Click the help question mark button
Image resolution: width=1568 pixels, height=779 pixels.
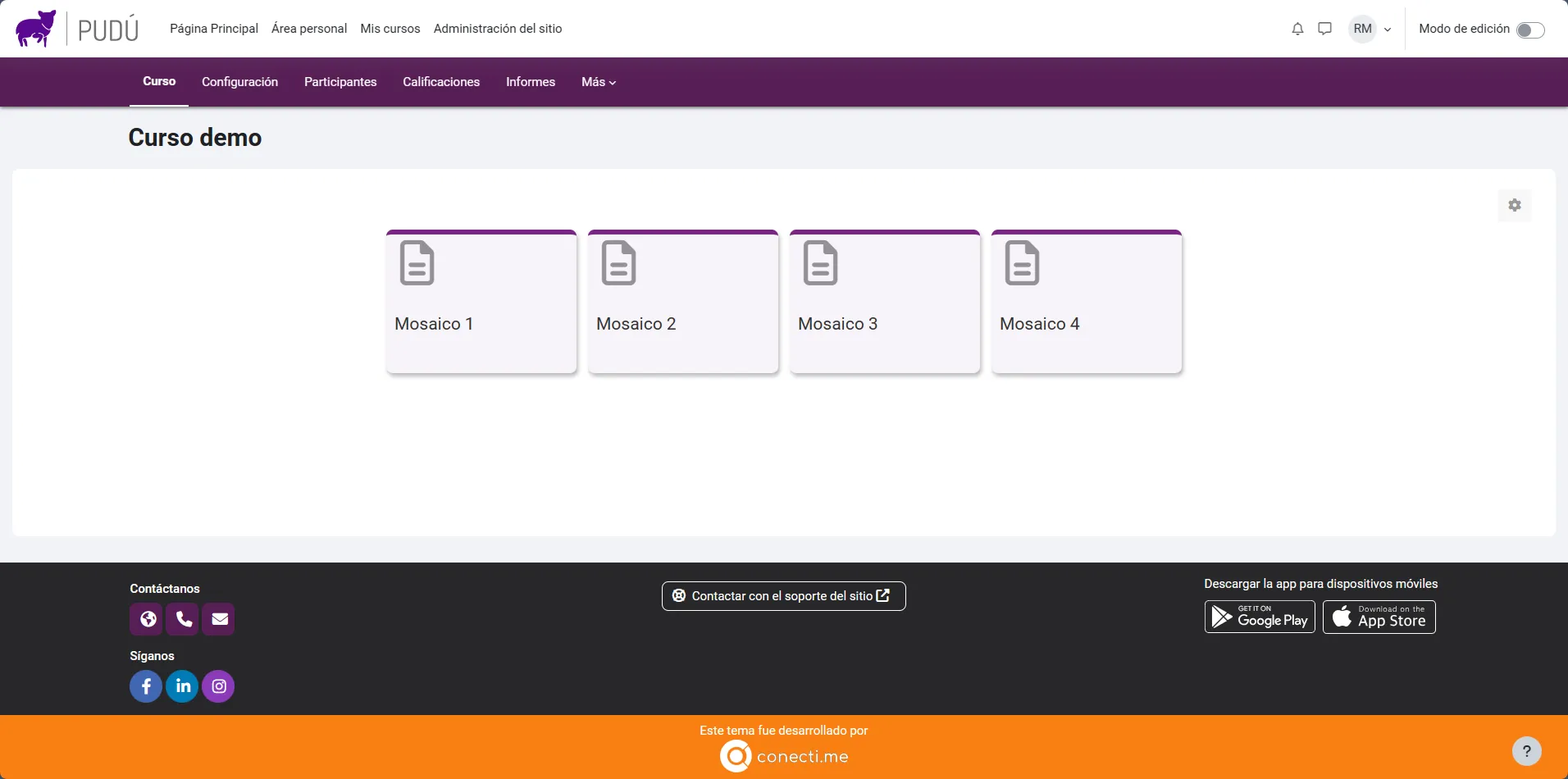point(1526,751)
